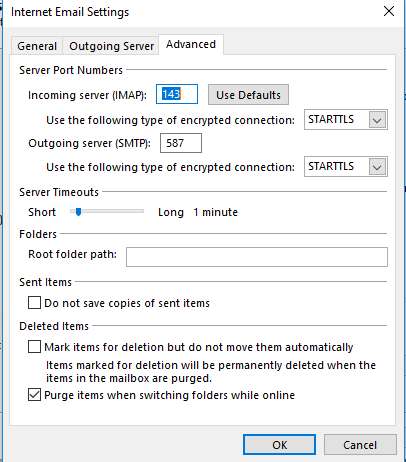Click the Root folder path text box

(x=257, y=257)
